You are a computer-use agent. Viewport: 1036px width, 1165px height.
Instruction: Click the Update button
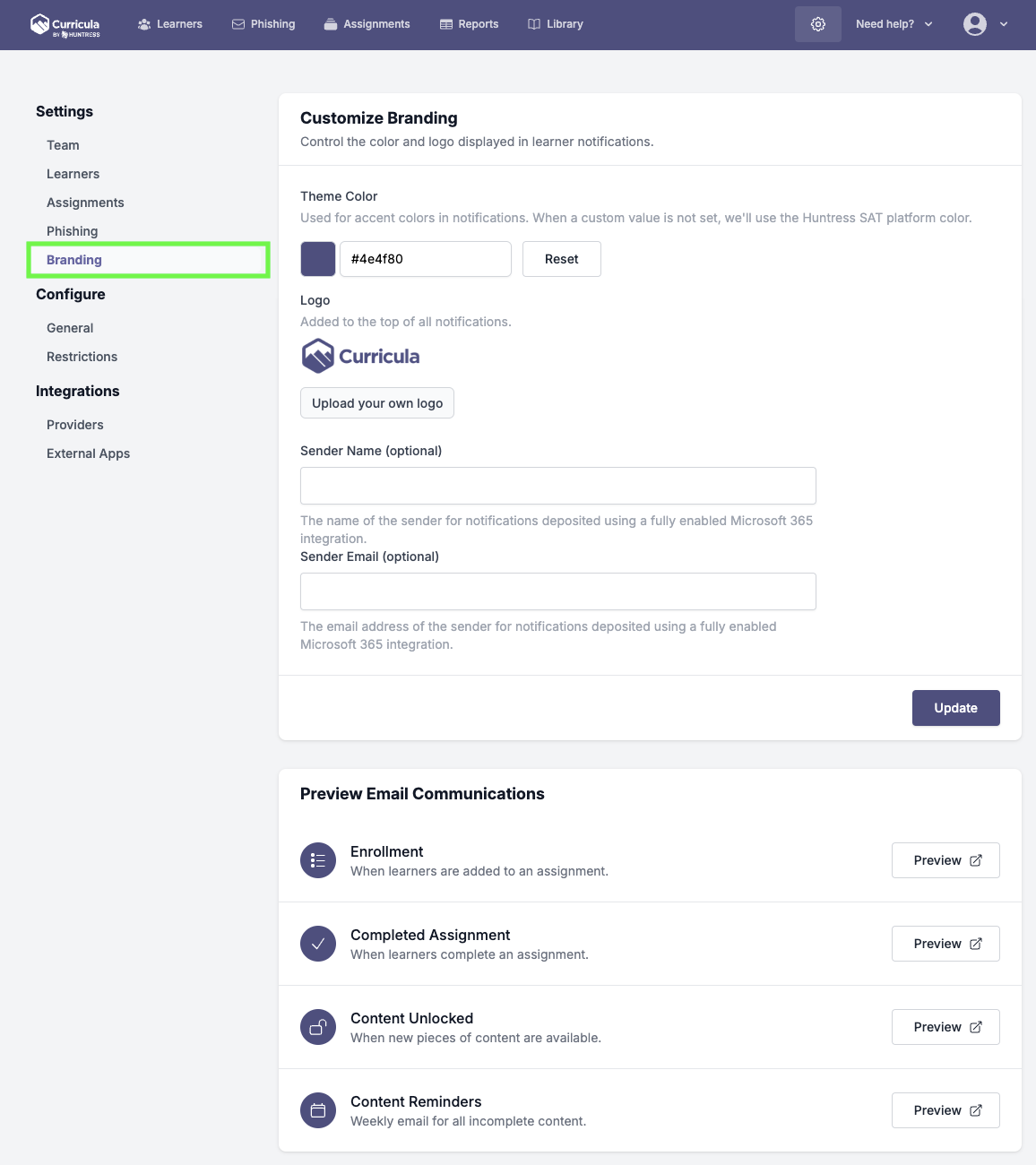click(956, 708)
